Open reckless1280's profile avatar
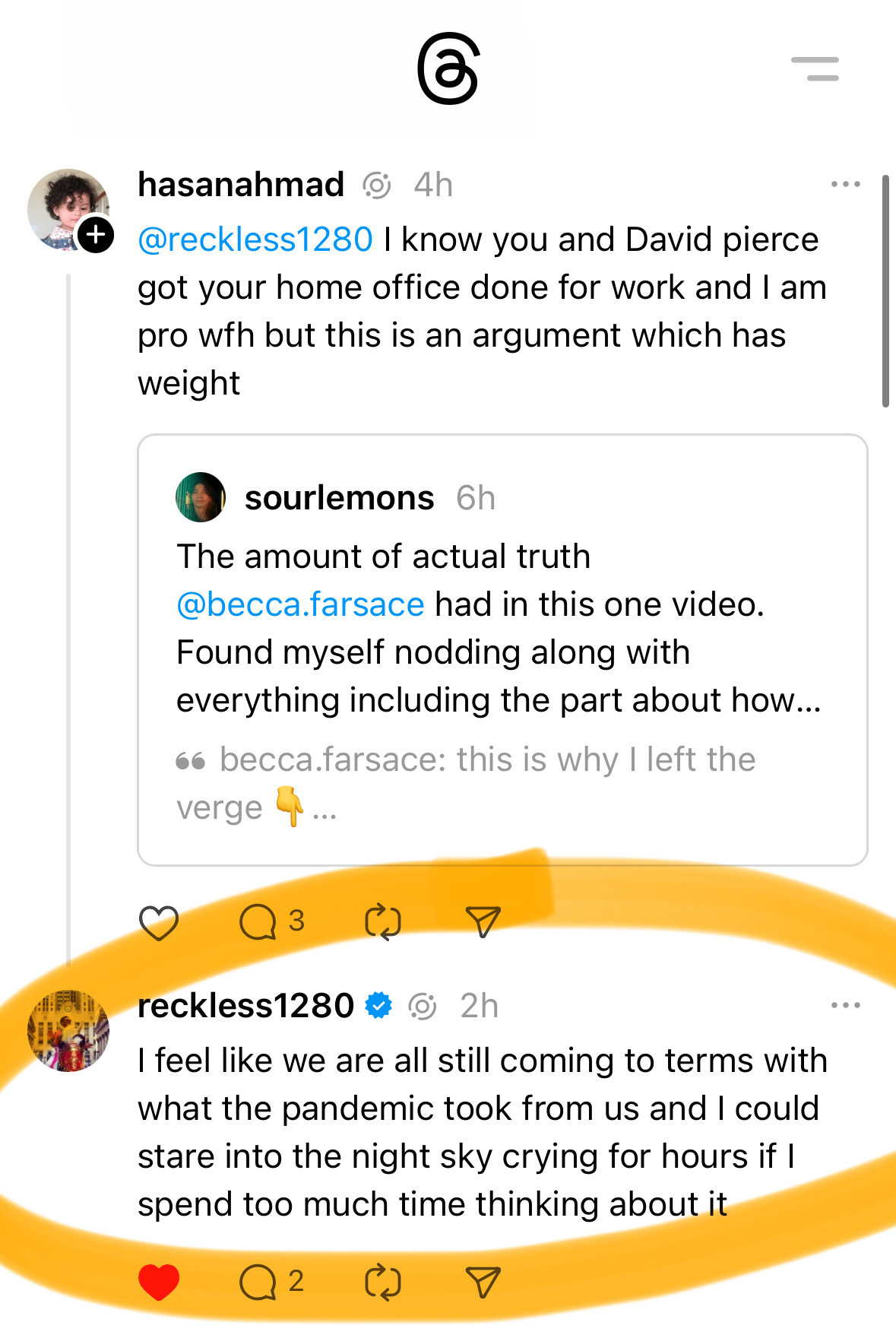The height and width of the screenshot is (1332, 896). [x=68, y=1030]
